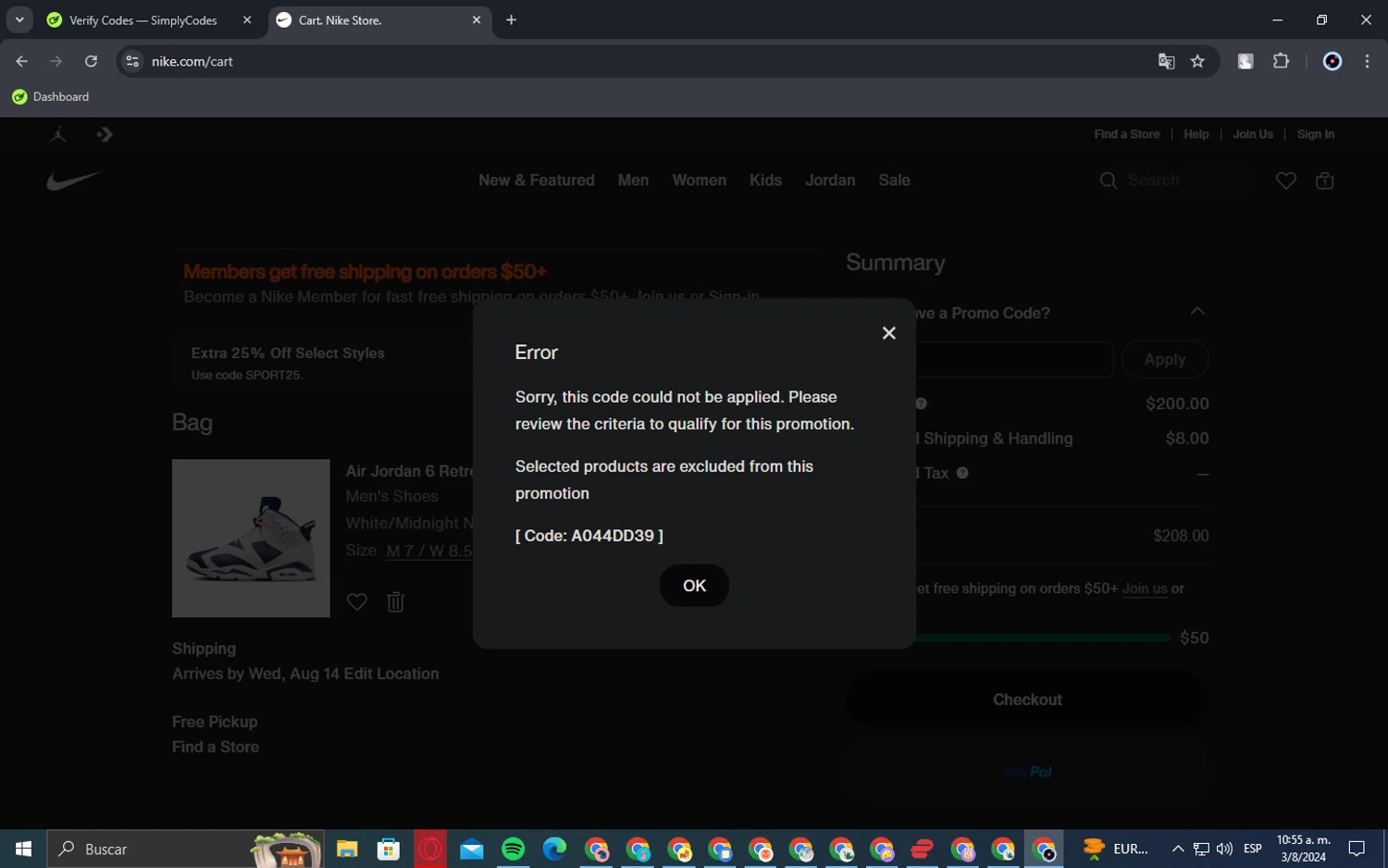Select the Cart. Nike Store tab
This screenshot has width=1388, height=868.
[378, 20]
